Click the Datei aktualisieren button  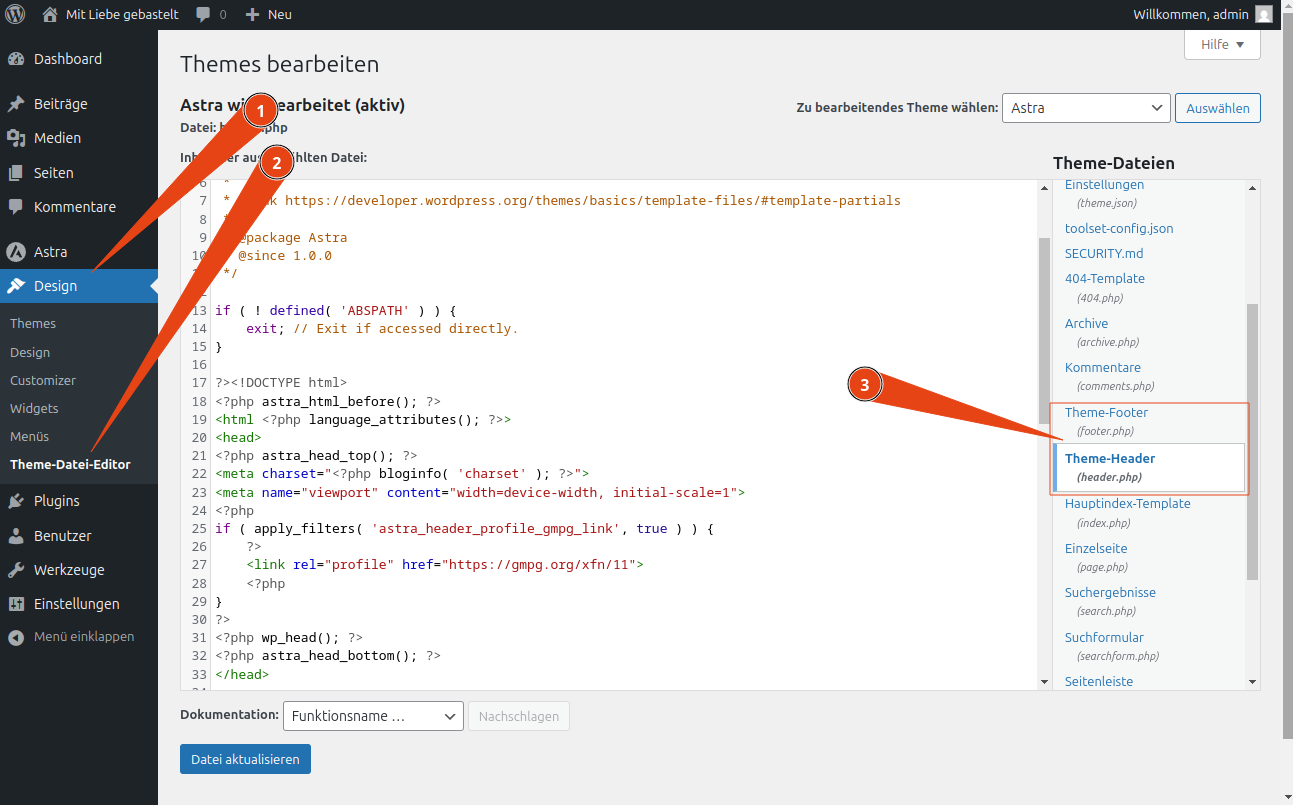click(x=246, y=759)
